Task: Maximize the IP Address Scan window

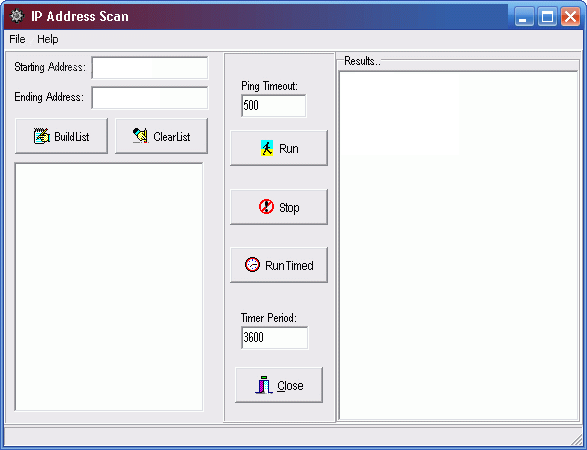Action: click(547, 16)
